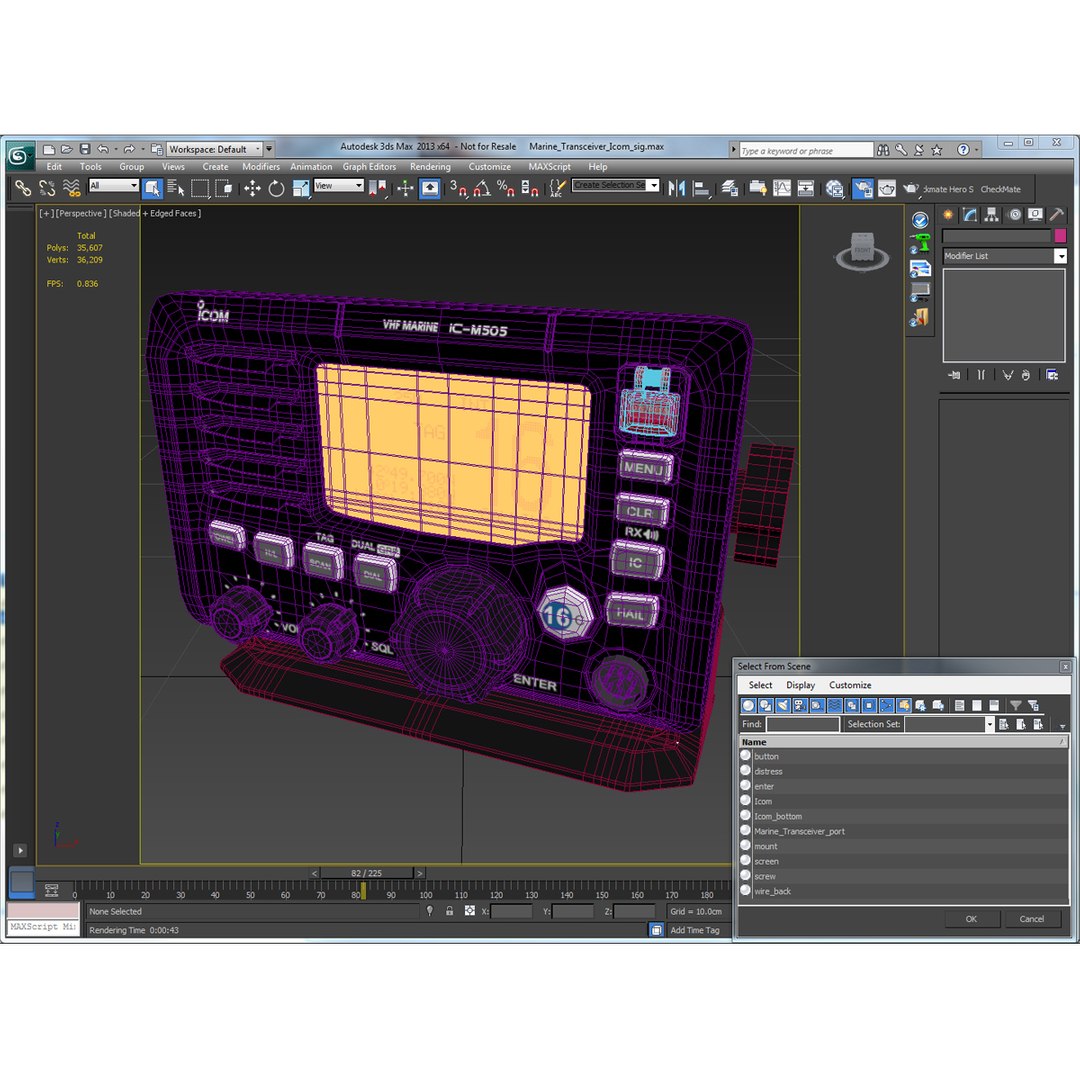Toggle the Display Space Warps filter button
This screenshot has height=1080, width=1080.
[x=834, y=705]
